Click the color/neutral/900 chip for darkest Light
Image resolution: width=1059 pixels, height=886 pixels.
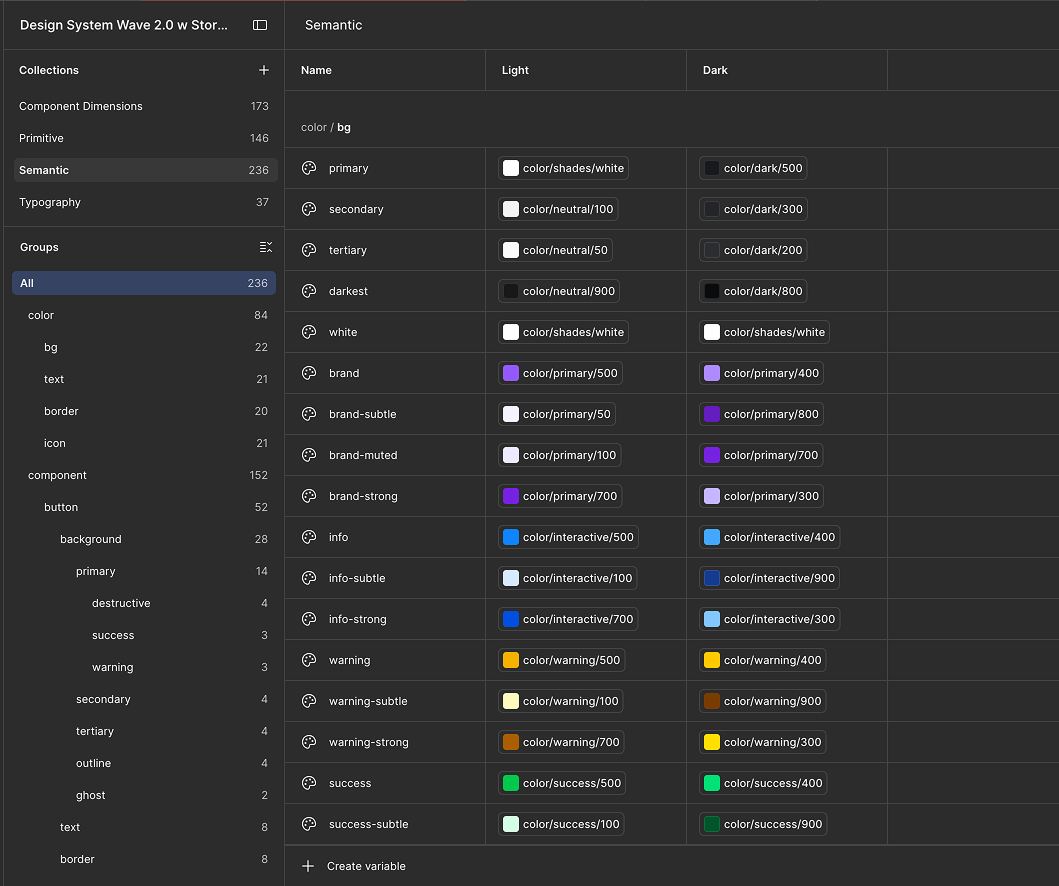tap(559, 291)
